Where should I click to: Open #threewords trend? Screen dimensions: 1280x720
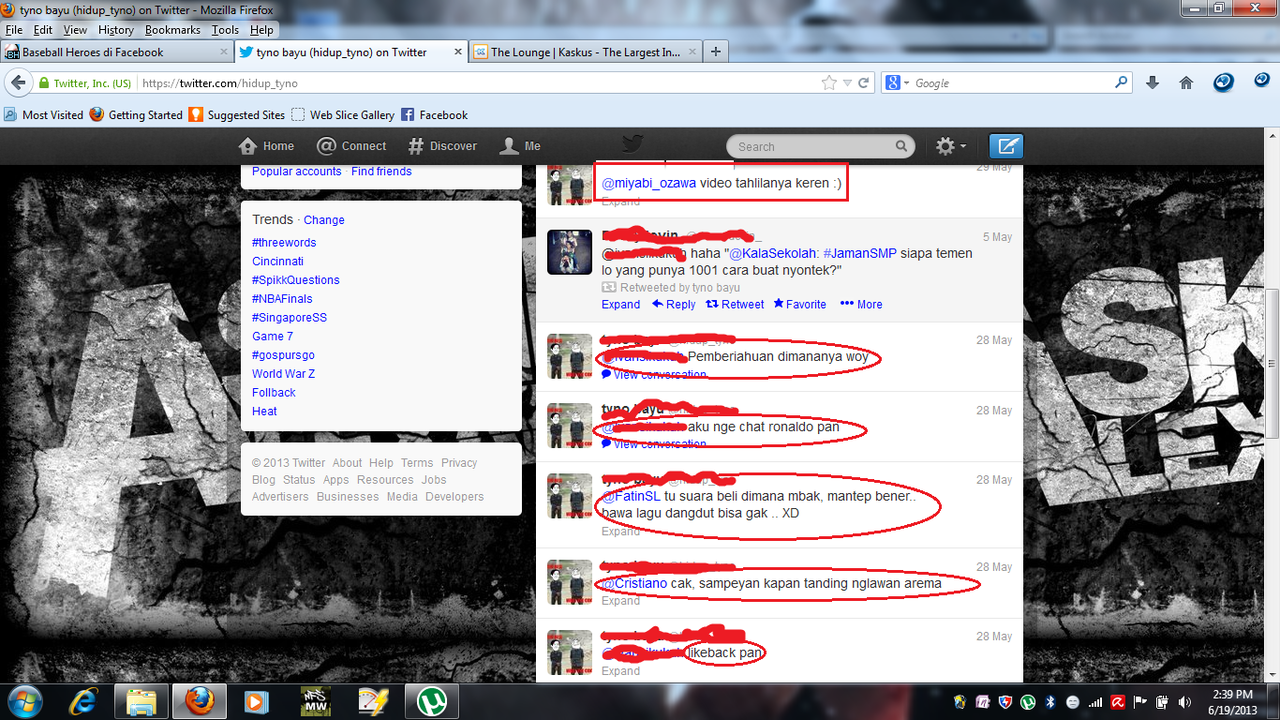coord(284,242)
